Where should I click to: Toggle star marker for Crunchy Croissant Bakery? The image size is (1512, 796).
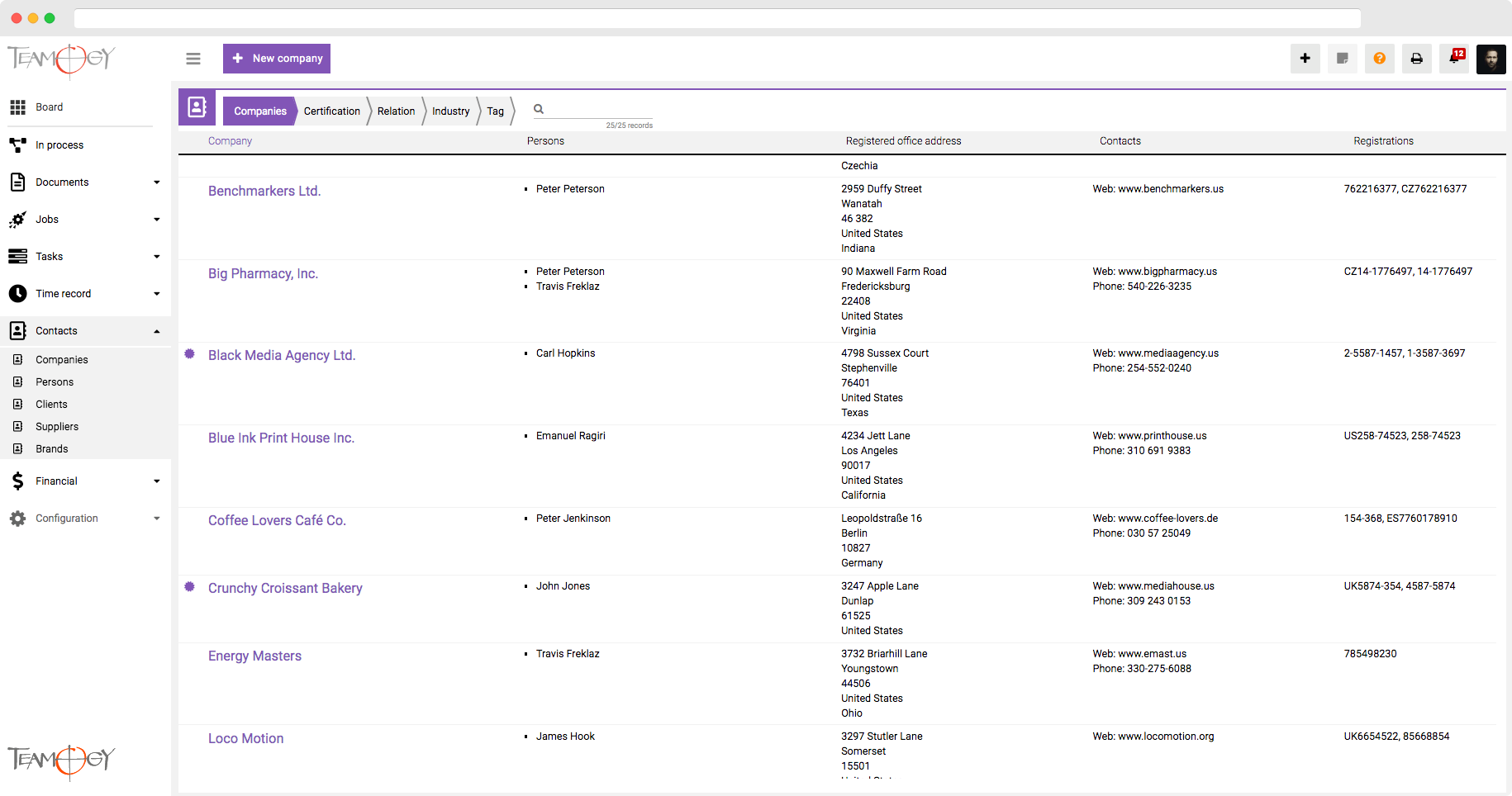click(x=189, y=587)
